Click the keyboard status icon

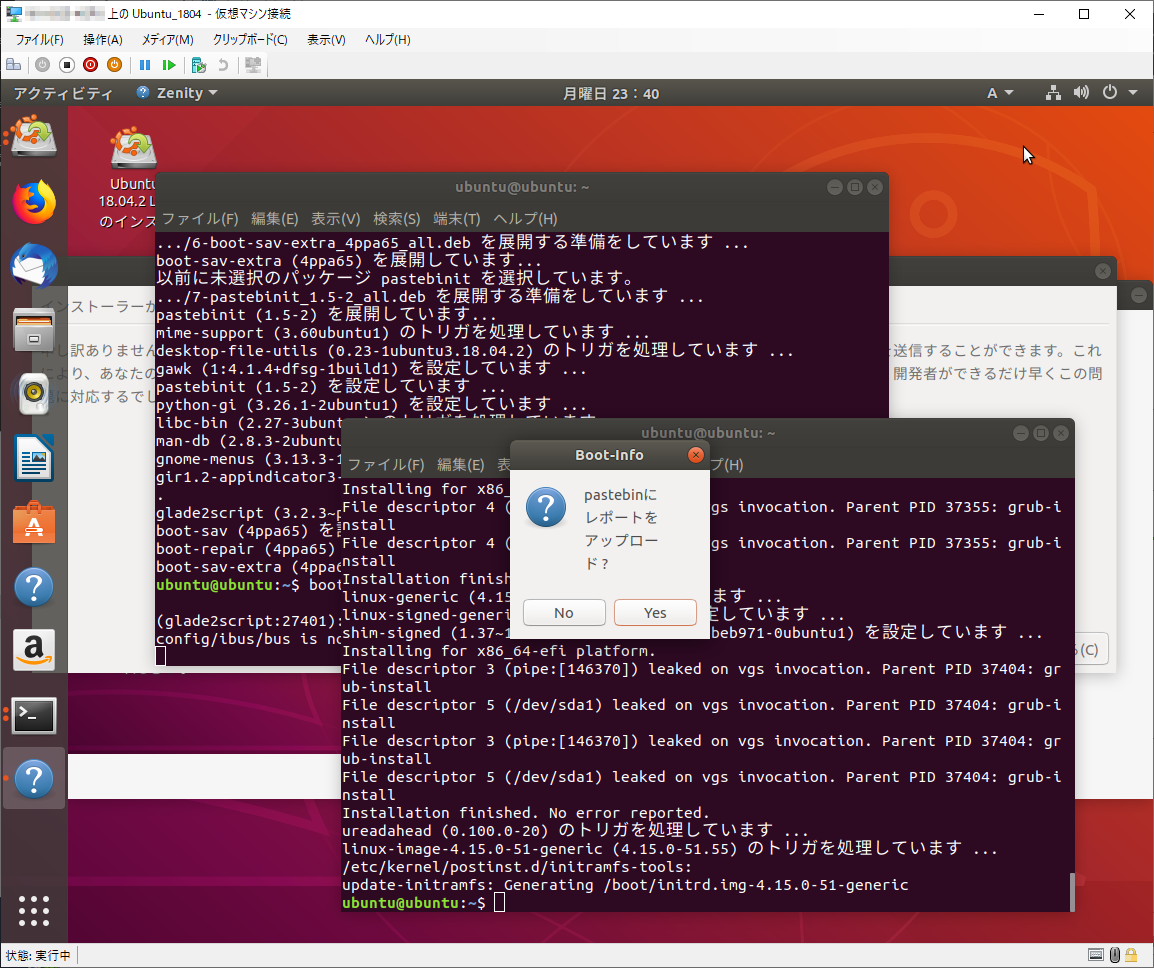click(1096, 955)
